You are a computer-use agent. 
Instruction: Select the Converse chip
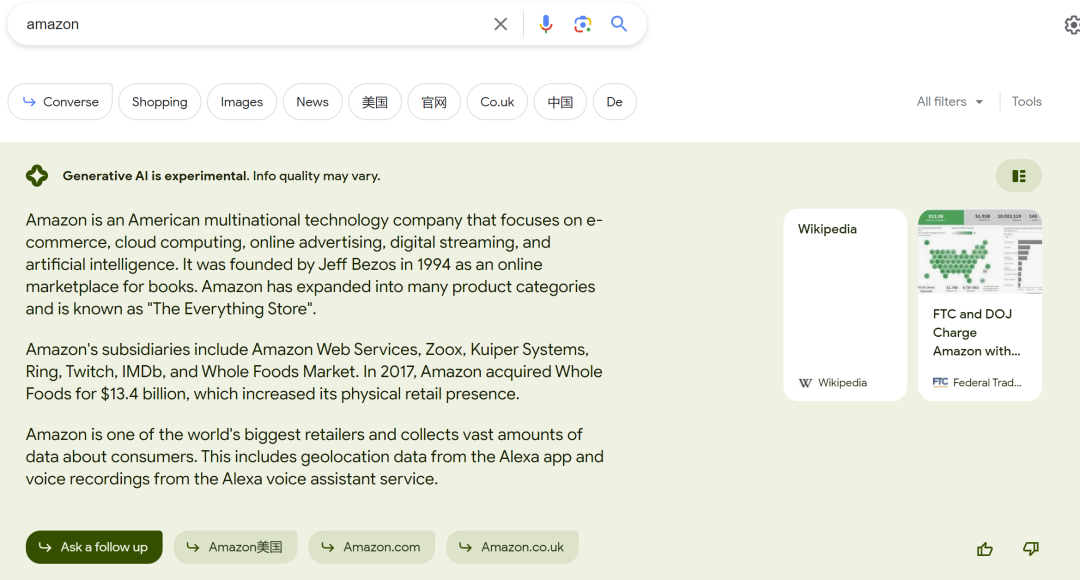pos(60,102)
